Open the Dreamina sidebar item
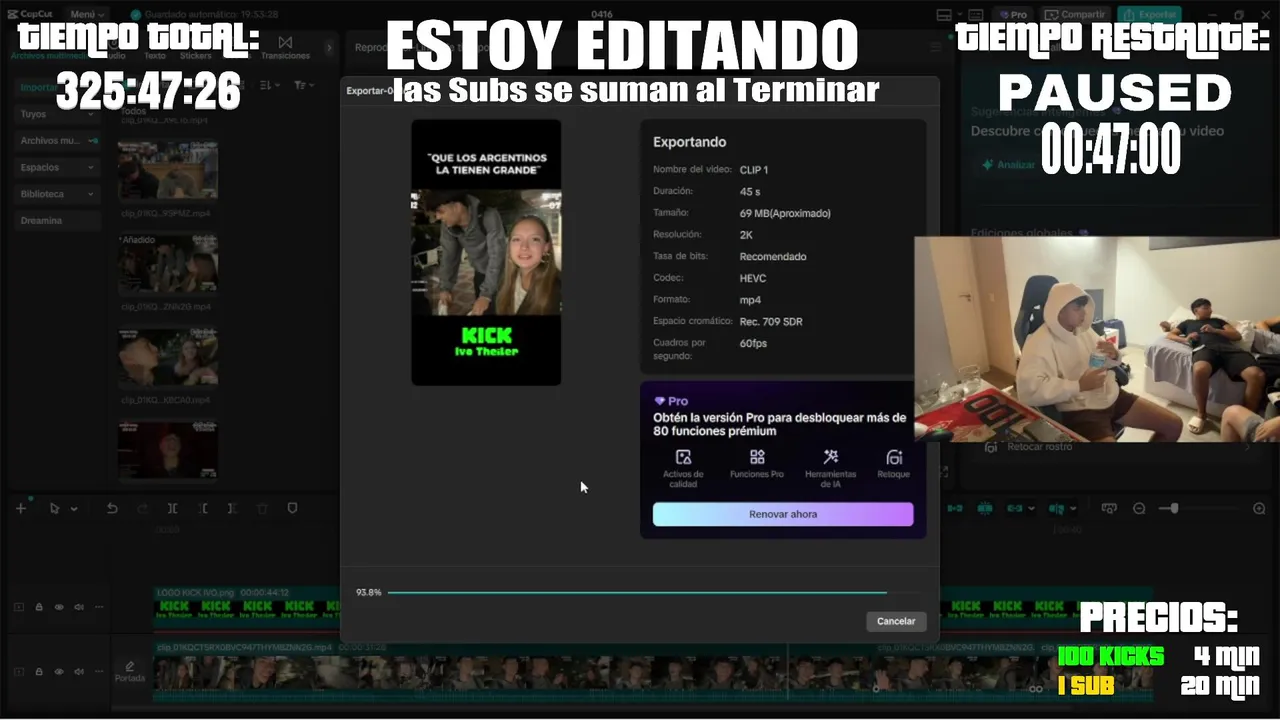The width and height of the screenshot is (1280, 720). click(58, 220)
